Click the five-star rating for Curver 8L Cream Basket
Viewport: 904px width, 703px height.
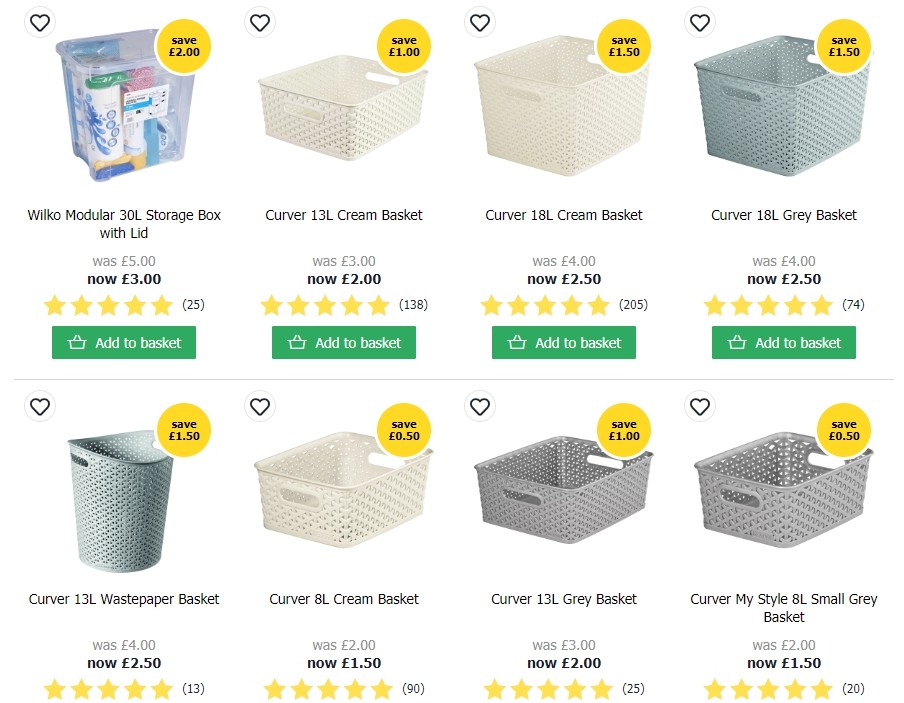click(327, 689)
